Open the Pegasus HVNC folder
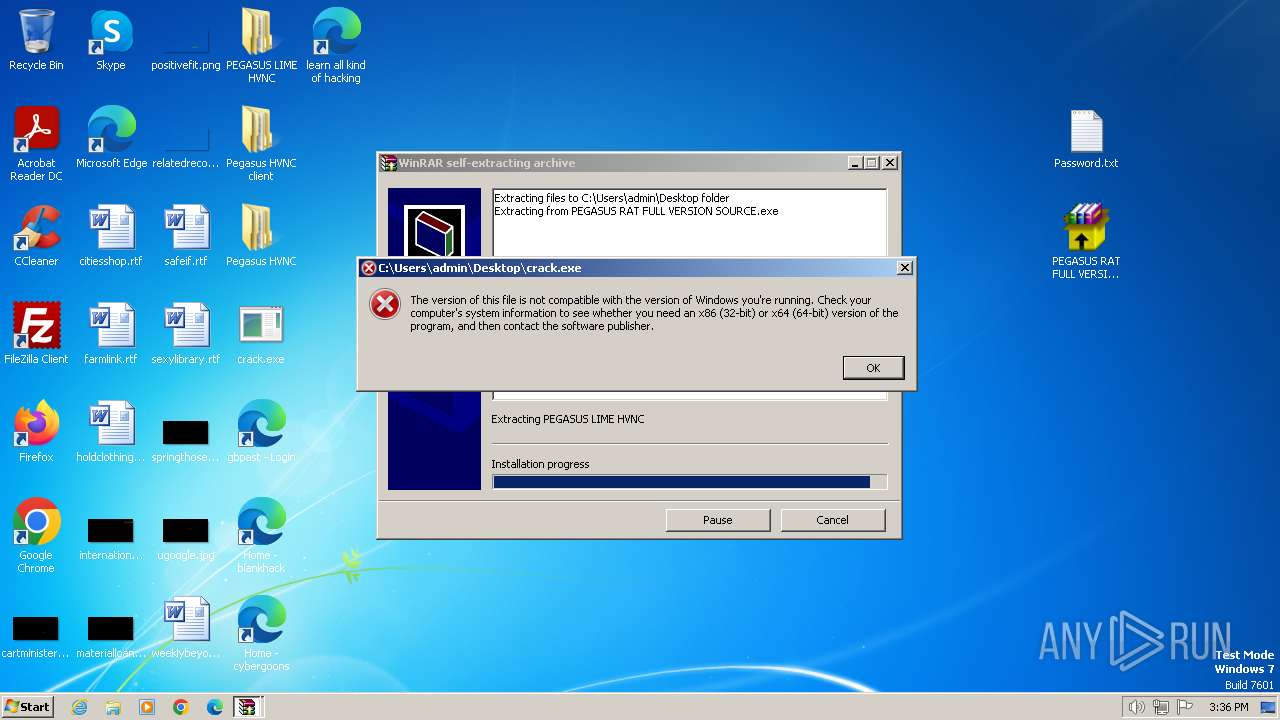Screen dimensions: 1280x720 261,236
